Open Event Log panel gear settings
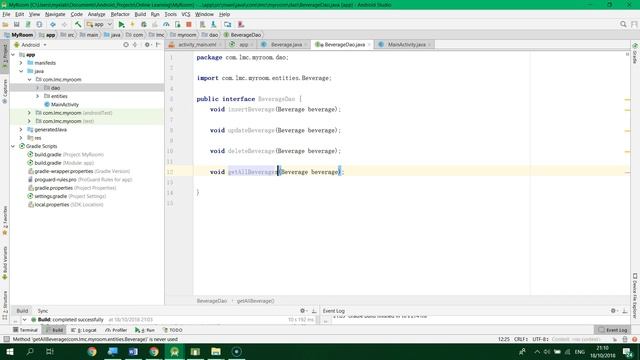 tap(613, 311)
